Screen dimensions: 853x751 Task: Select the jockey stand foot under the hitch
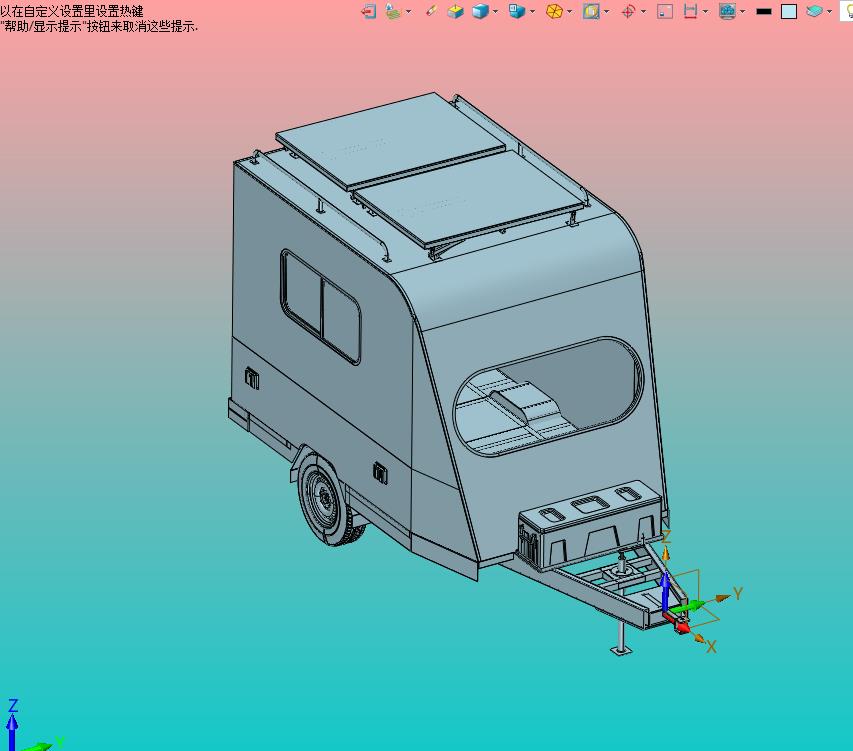pyautogui.click(x=620, y=649)
